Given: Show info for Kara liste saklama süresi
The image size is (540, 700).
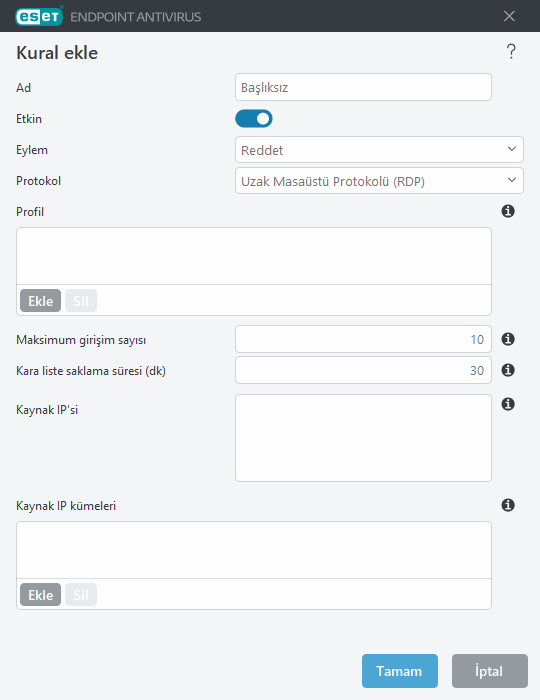Looking at the screenshot, I should click(x=508, y=370).
